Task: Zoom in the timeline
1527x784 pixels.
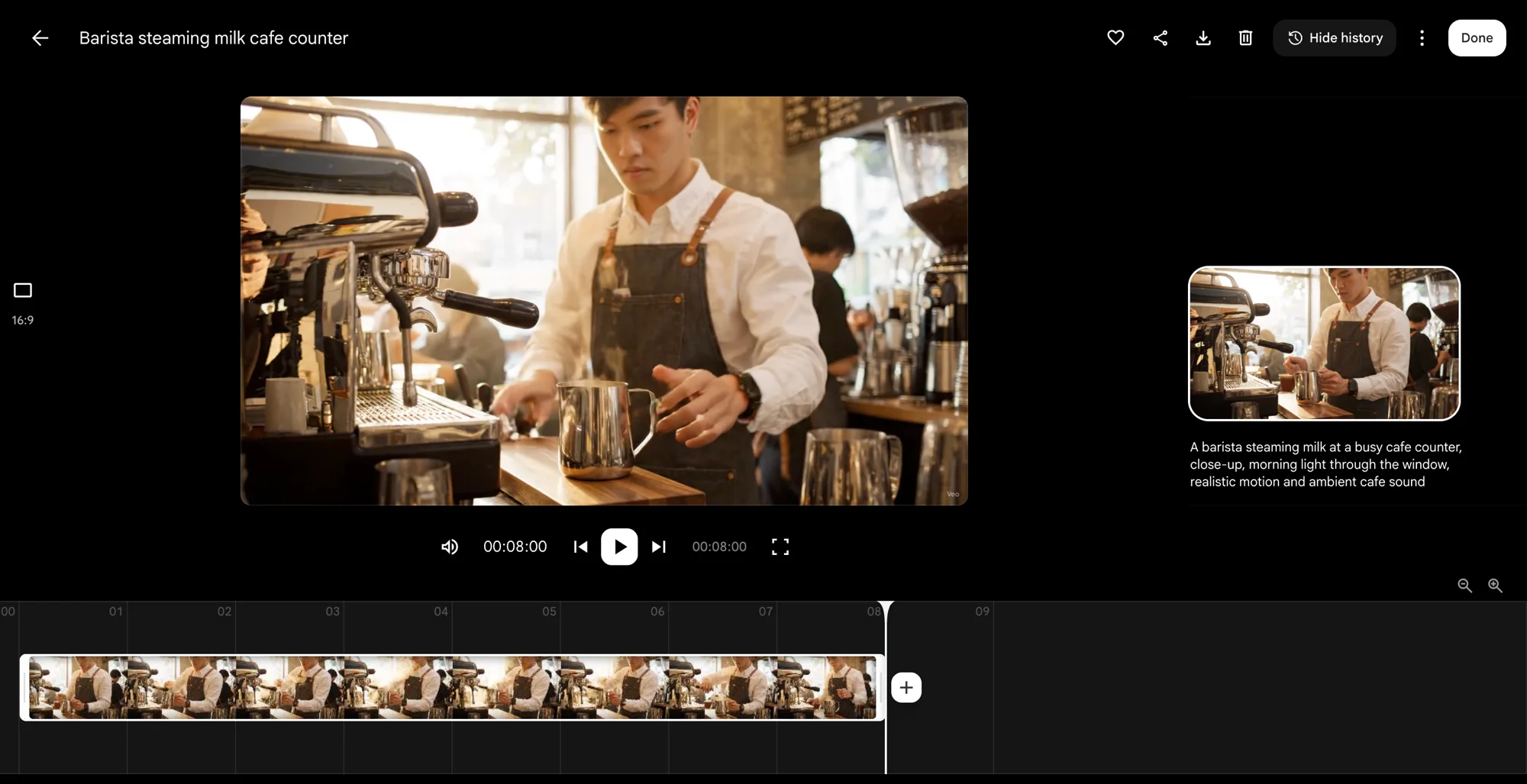Action: tap(1495, 586)
